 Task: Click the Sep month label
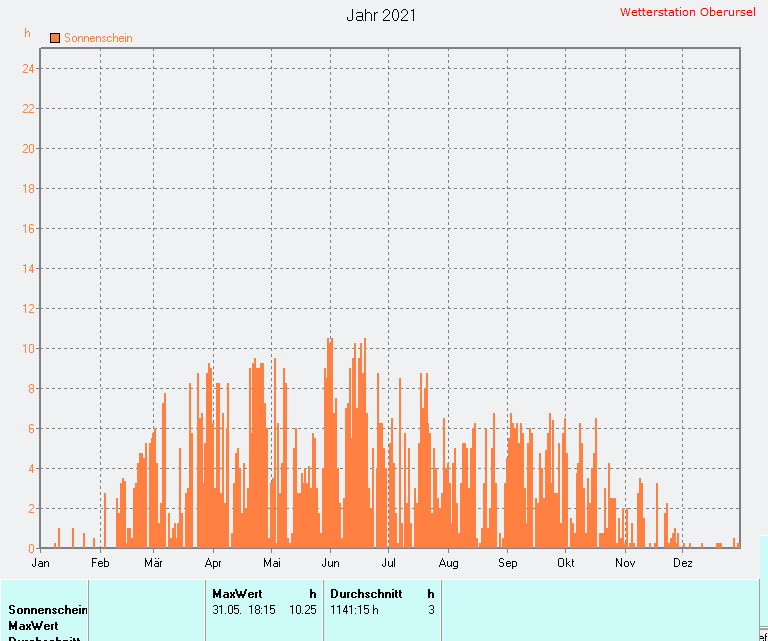tap(507, 563)
